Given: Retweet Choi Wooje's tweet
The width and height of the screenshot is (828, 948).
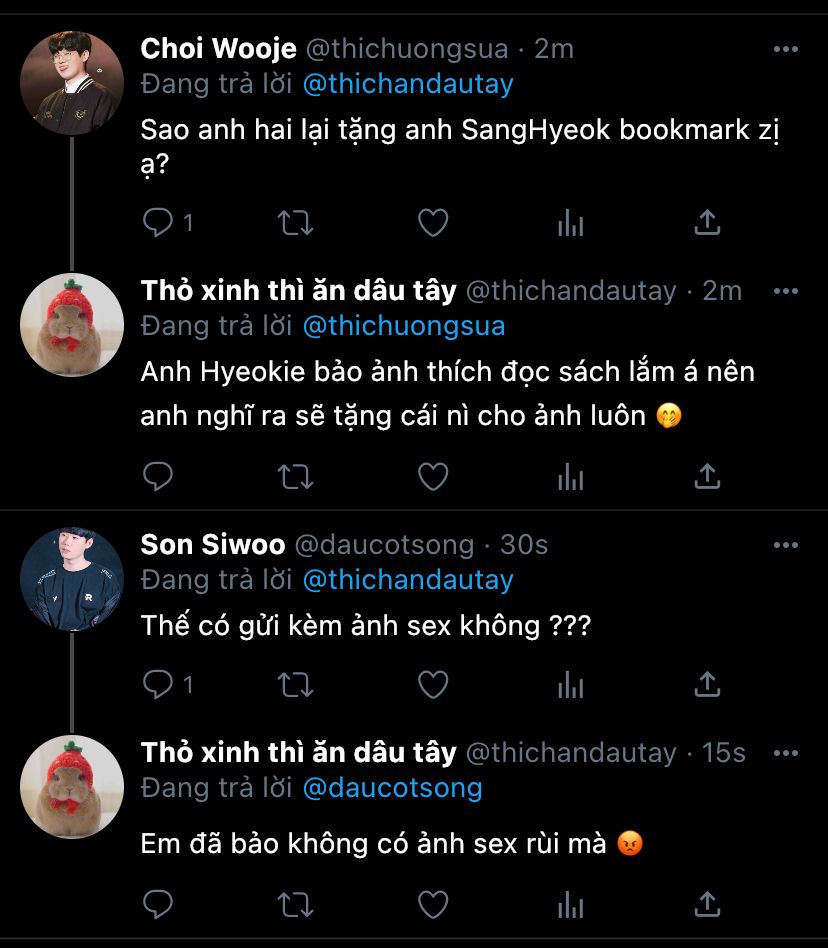Looking at the screenshot, I should coord(295,223).
